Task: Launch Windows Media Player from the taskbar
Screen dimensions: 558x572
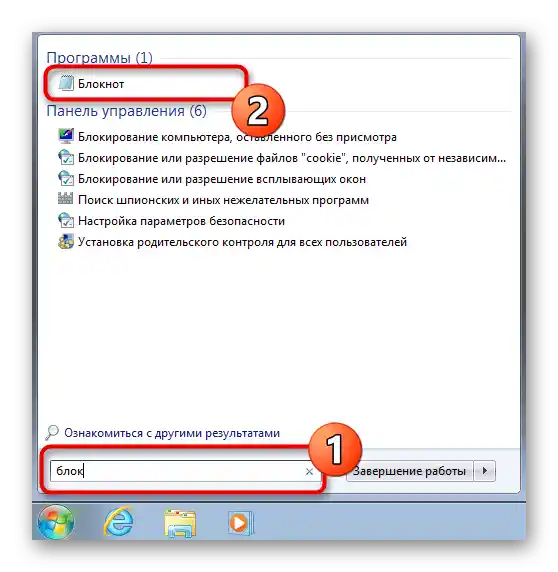Action: point(240,523)
